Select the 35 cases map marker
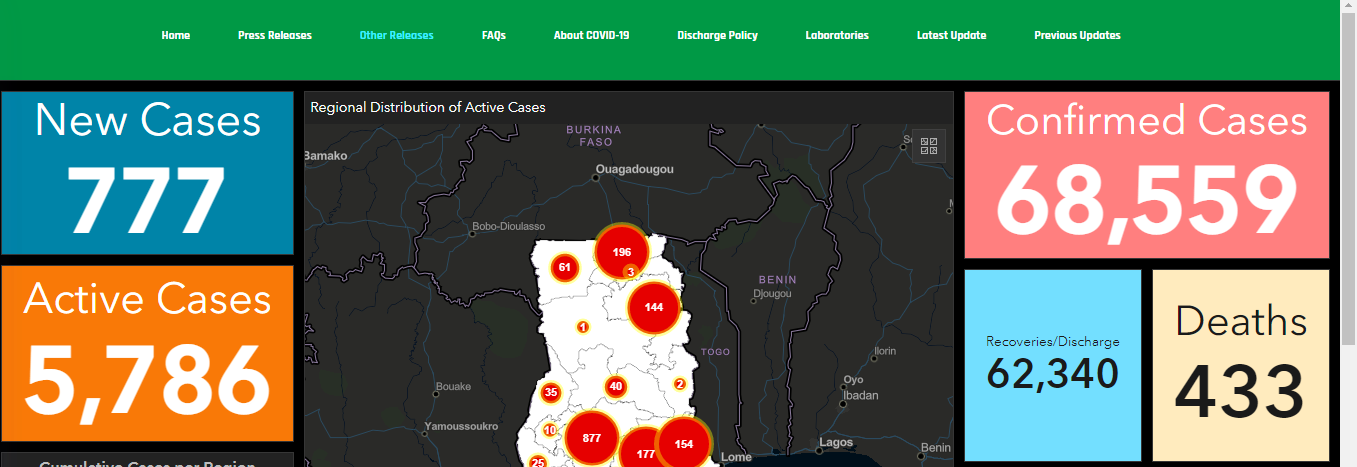 [550, 392]
